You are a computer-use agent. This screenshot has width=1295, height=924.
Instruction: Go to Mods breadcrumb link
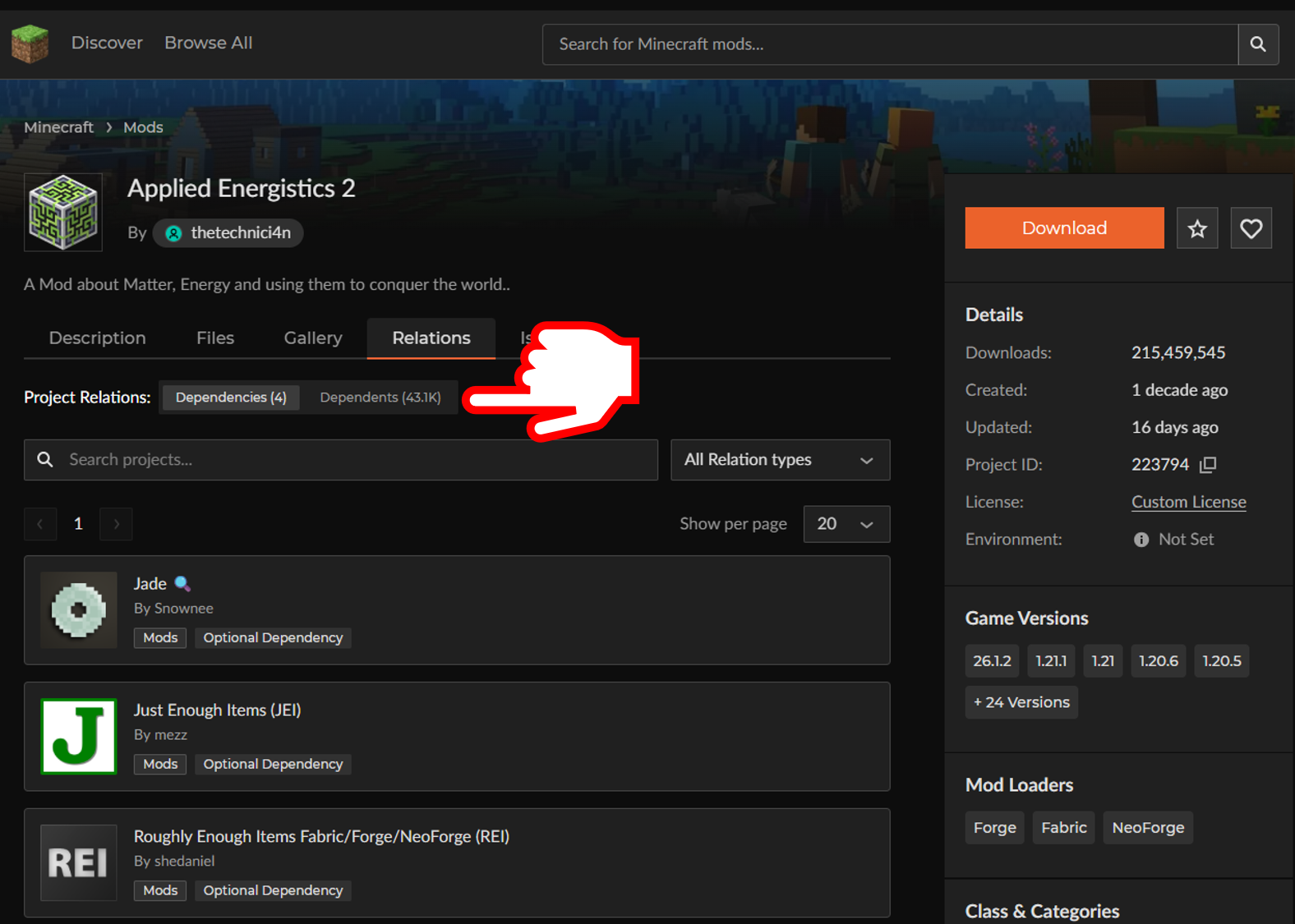143,127
